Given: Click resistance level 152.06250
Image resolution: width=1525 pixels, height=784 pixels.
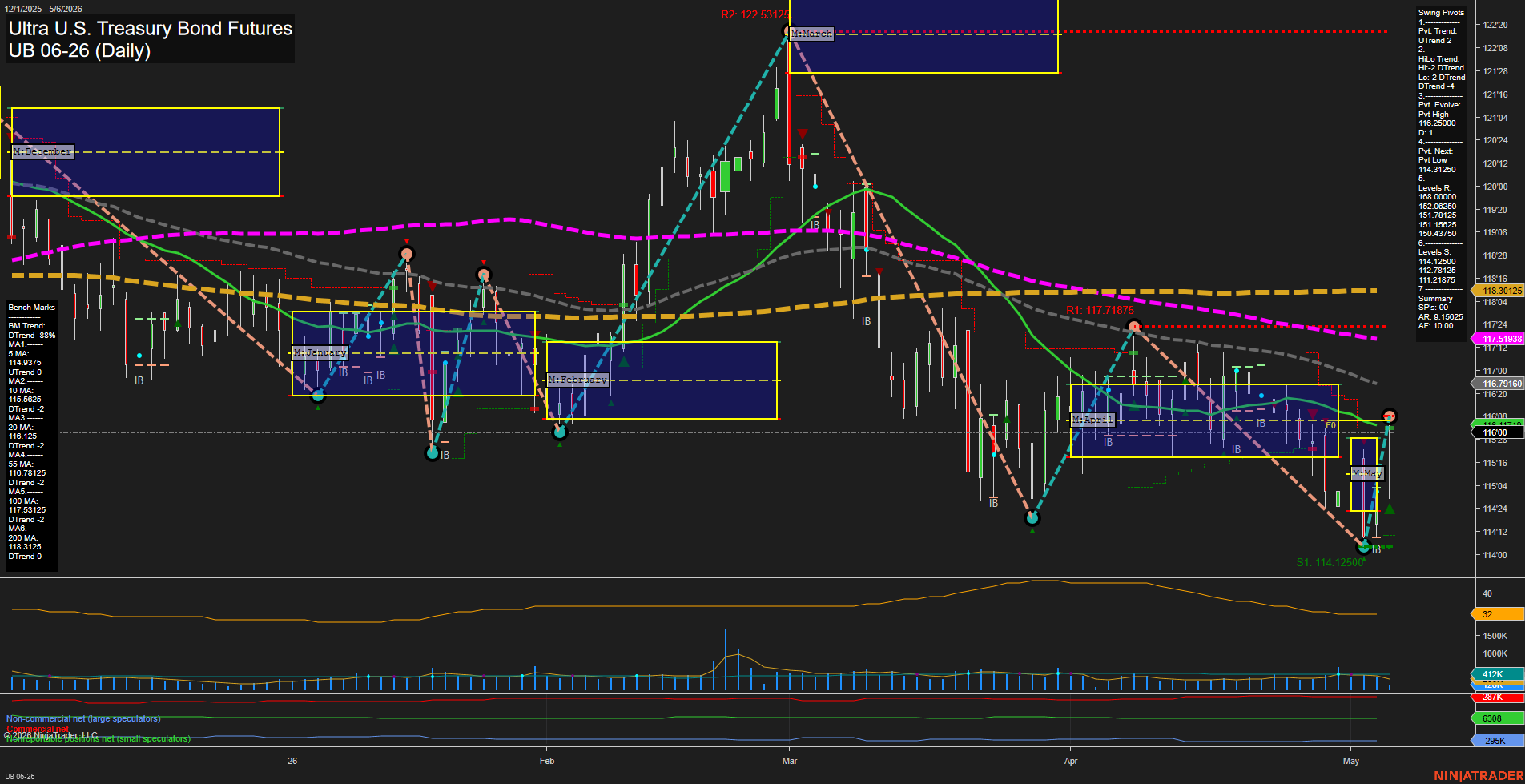Looking at the screenshot, I should (x=1437, y=207).
